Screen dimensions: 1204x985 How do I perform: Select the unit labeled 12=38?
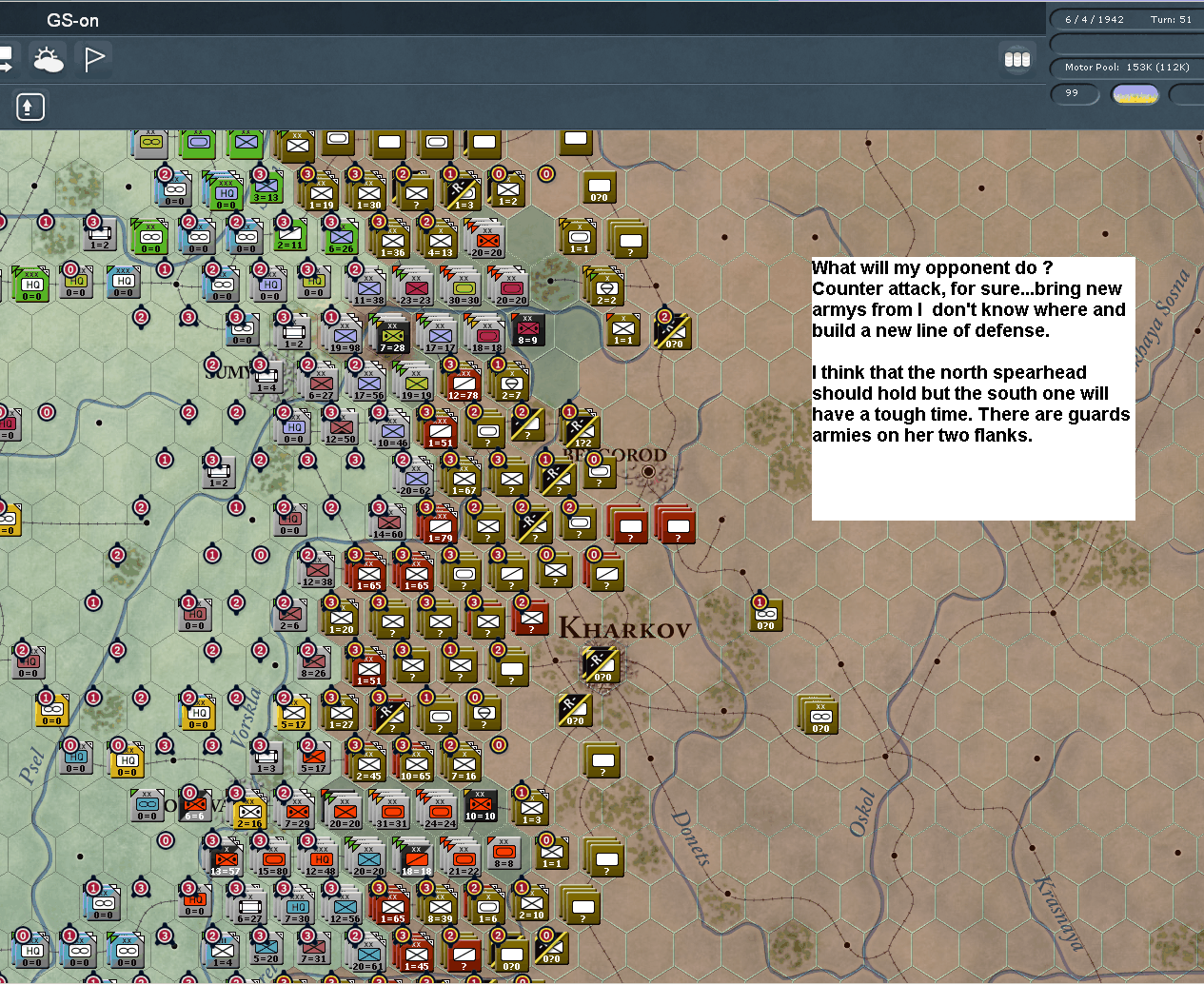click(x=317, y=570)
